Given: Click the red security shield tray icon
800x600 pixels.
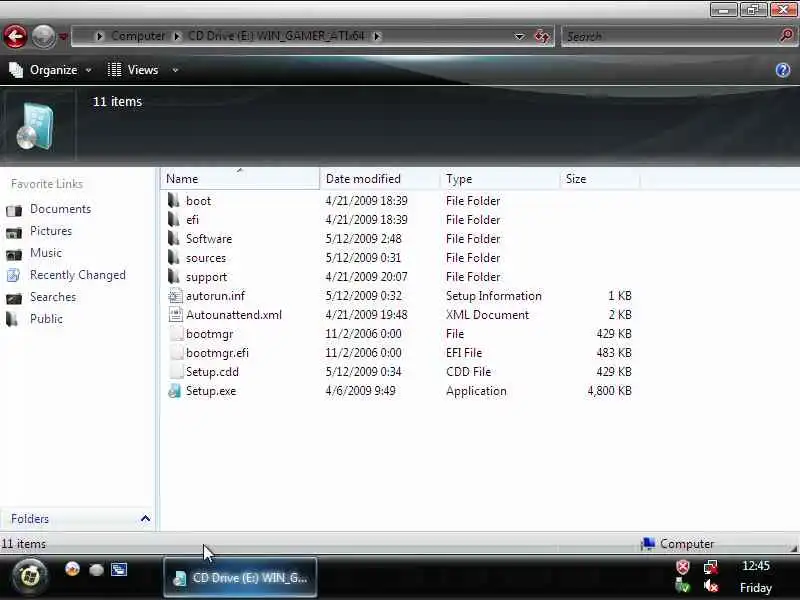Looking at the screenshot, I should (683, 567).
